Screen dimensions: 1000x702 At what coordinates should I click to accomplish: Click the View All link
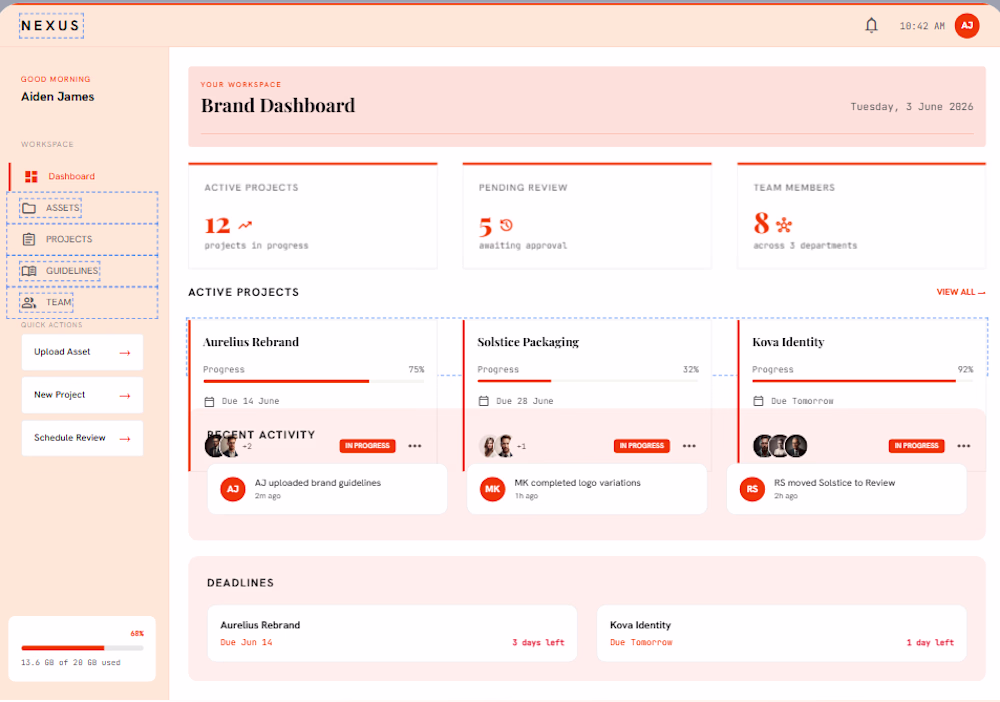[x=960, y=292]
